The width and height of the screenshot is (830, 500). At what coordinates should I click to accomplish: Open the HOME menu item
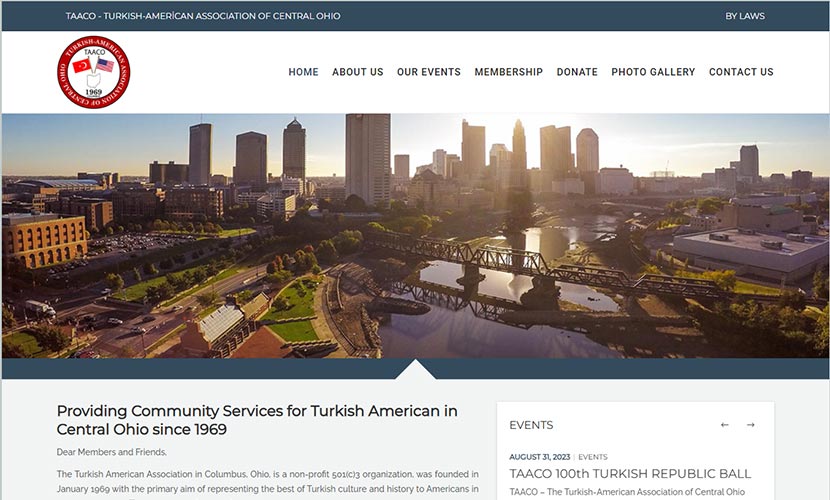tap(303, 72)
